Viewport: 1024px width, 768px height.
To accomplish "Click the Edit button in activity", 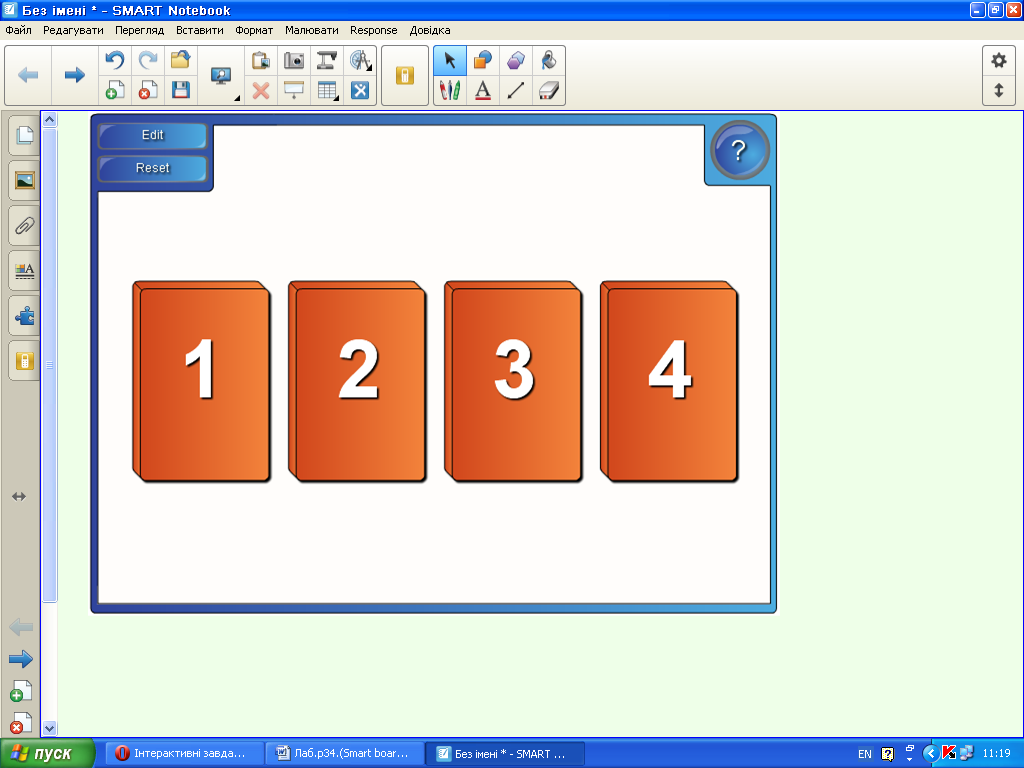I will pyautogui.click(x=152, y=135).
